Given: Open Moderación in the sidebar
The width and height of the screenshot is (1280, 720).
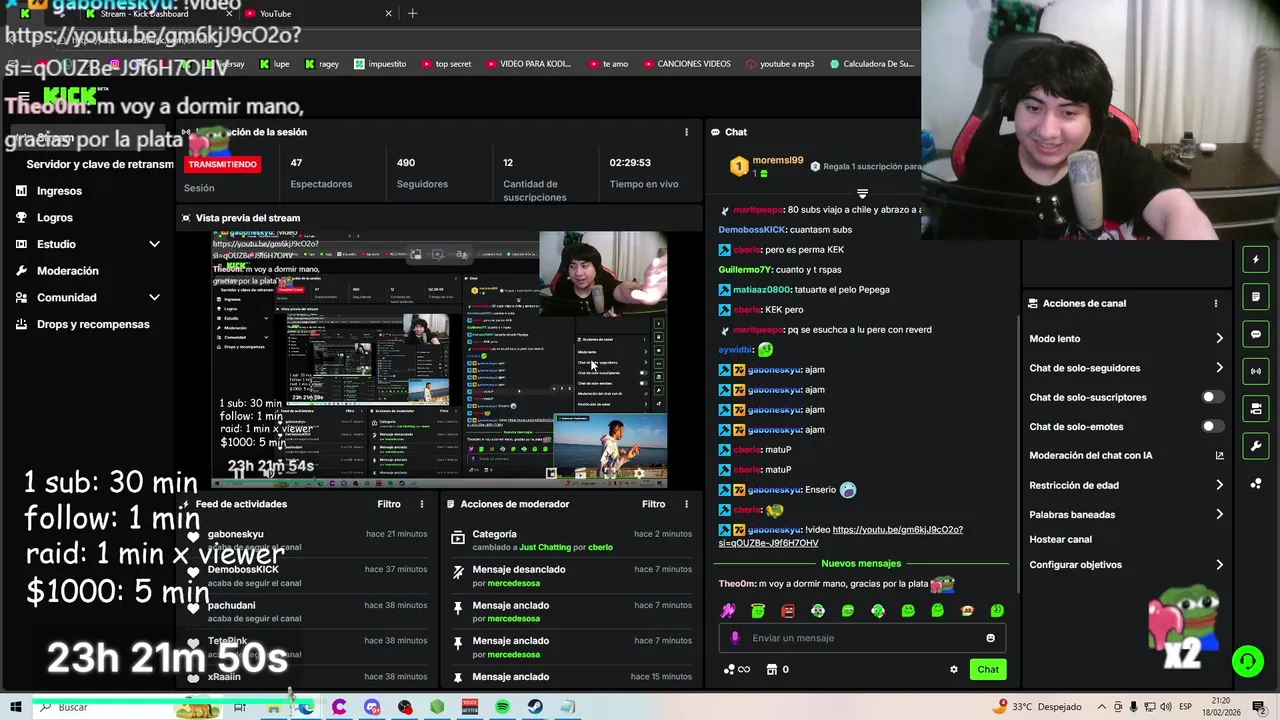Looking at the screenshot, I should pyautogui.click(x=67, y=271).
